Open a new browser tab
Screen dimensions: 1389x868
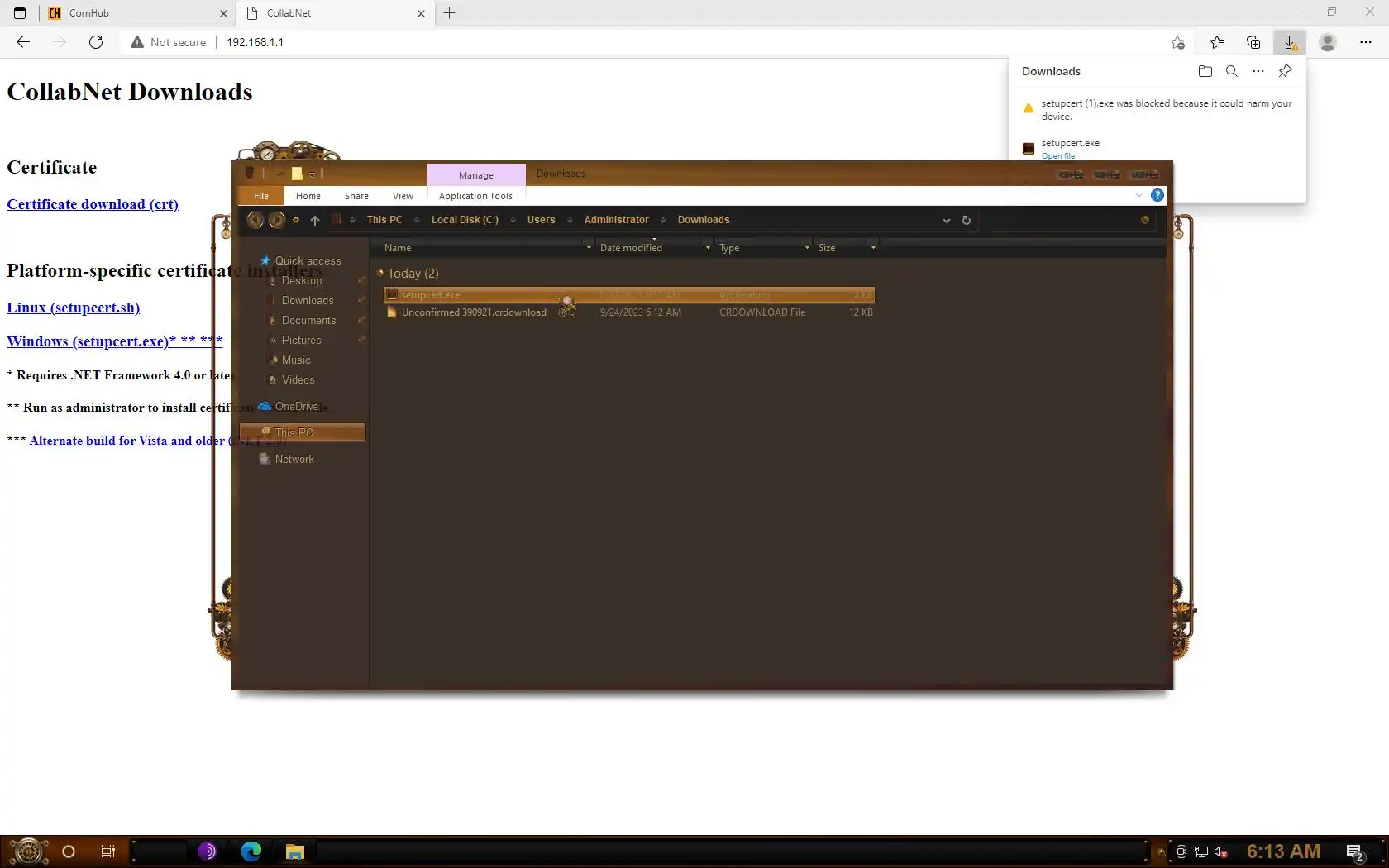tap(450, 13)
